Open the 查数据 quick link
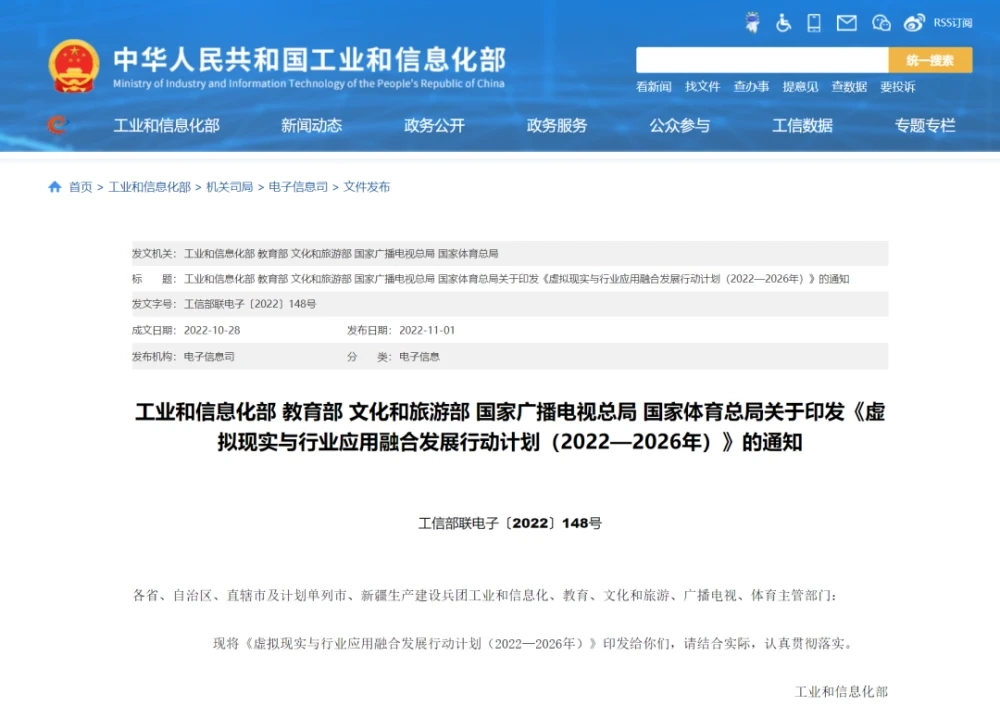This screenshot has width=1000, height=706. [x=849, y=87]
